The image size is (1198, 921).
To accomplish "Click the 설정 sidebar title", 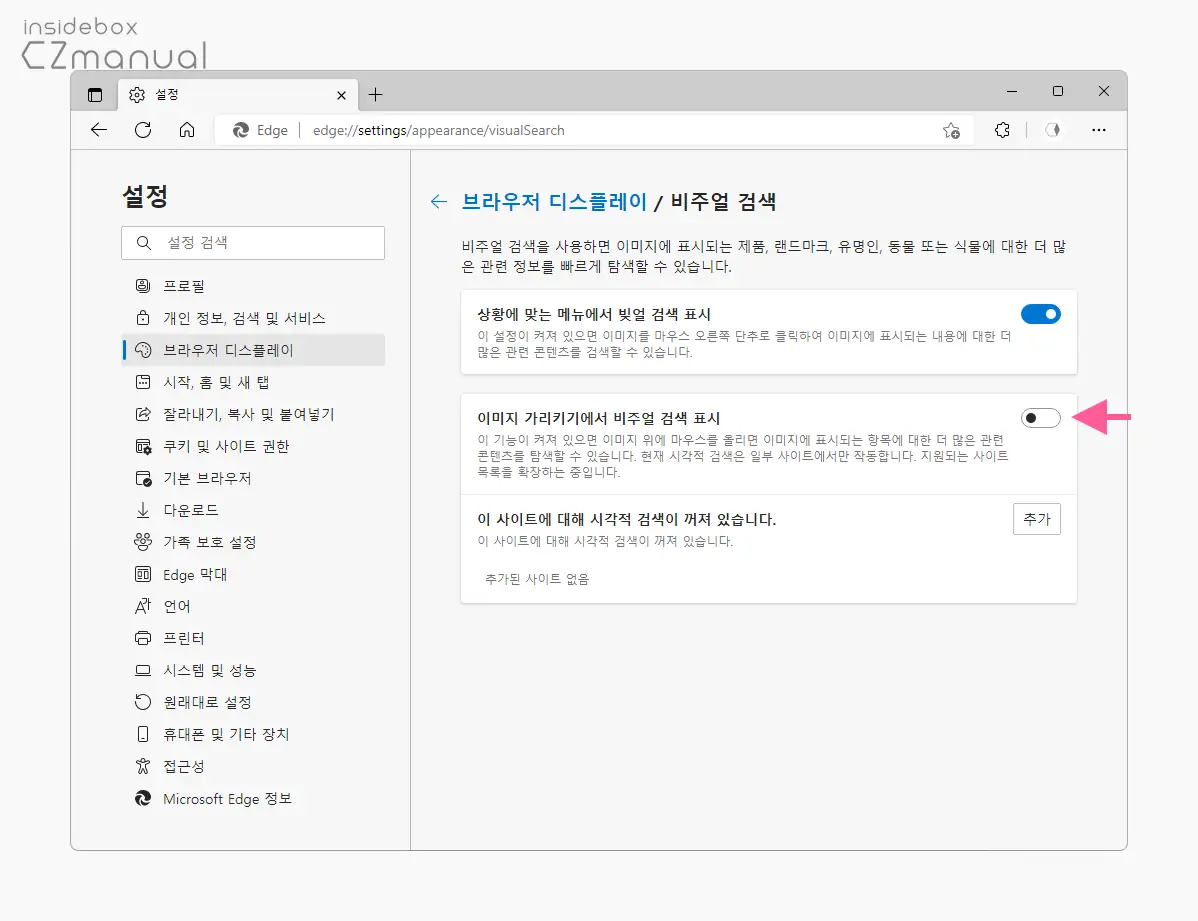I will 145,196.
